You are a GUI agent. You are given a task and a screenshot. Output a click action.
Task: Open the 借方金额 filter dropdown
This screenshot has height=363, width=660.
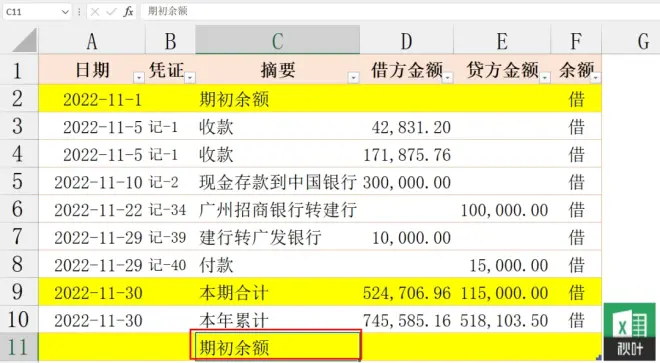[x=447, y=77]
